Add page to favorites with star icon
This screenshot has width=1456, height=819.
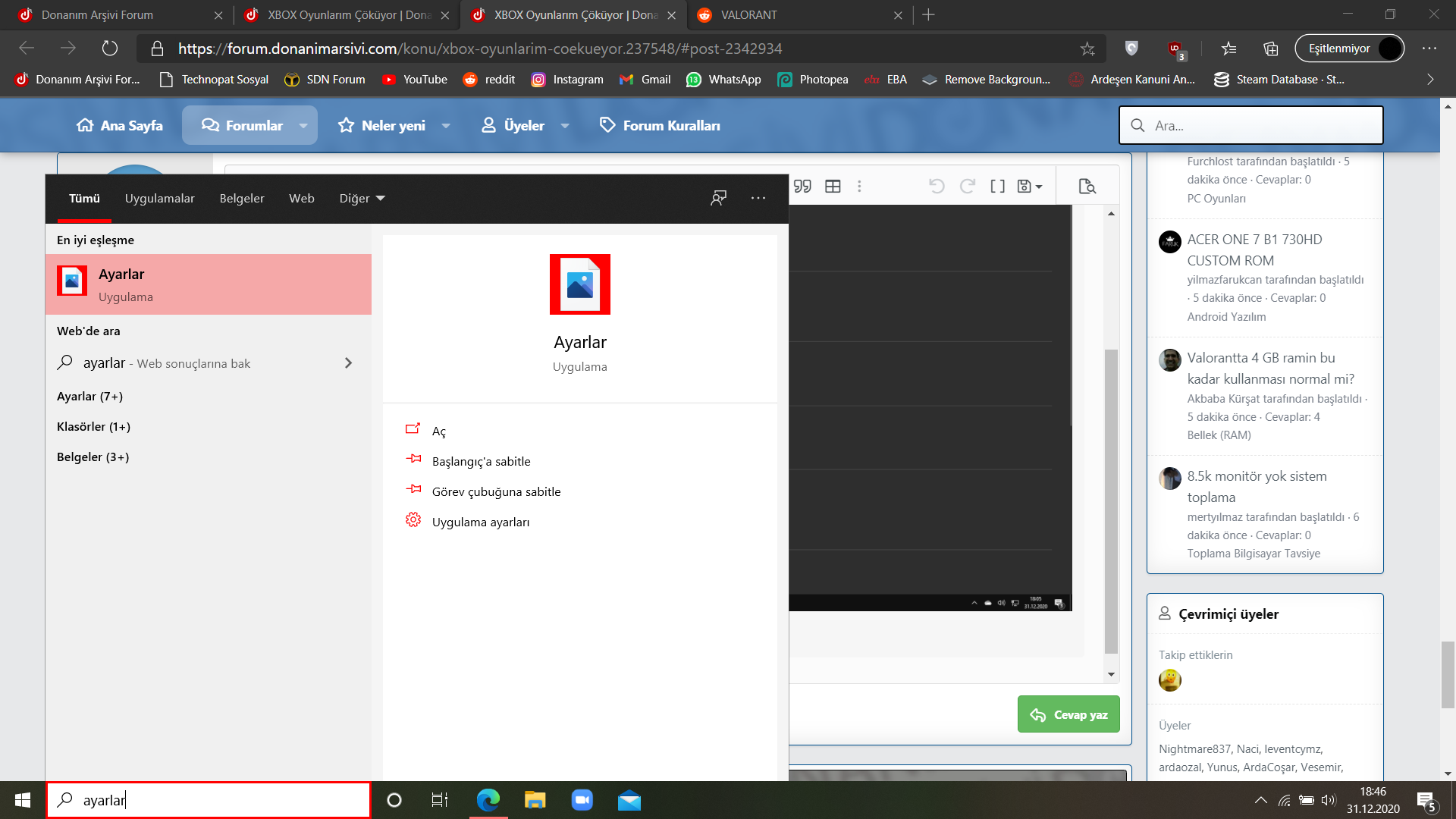[x=1087, y=49]
